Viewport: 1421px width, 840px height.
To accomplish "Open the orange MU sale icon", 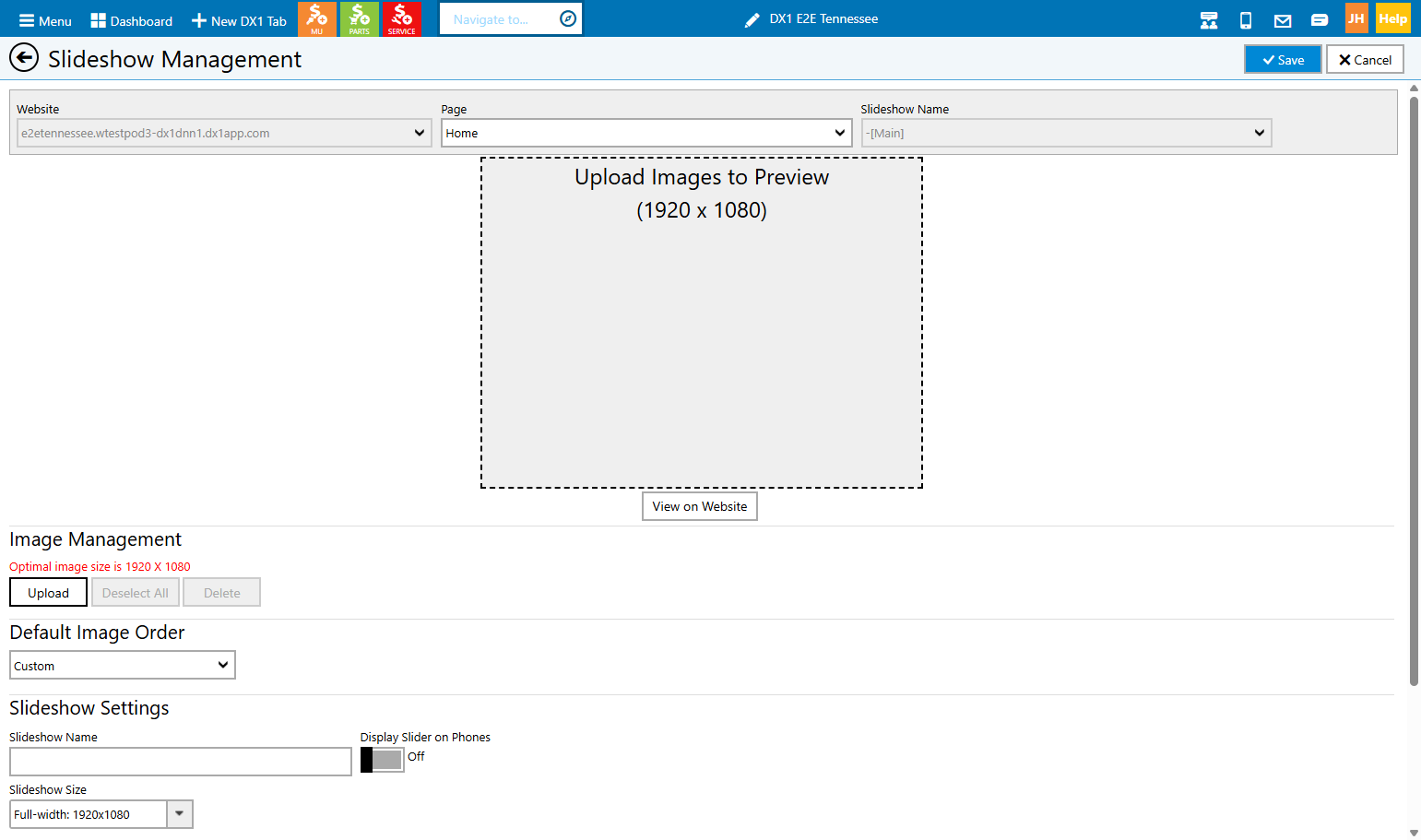I will (x=317, y=18).
